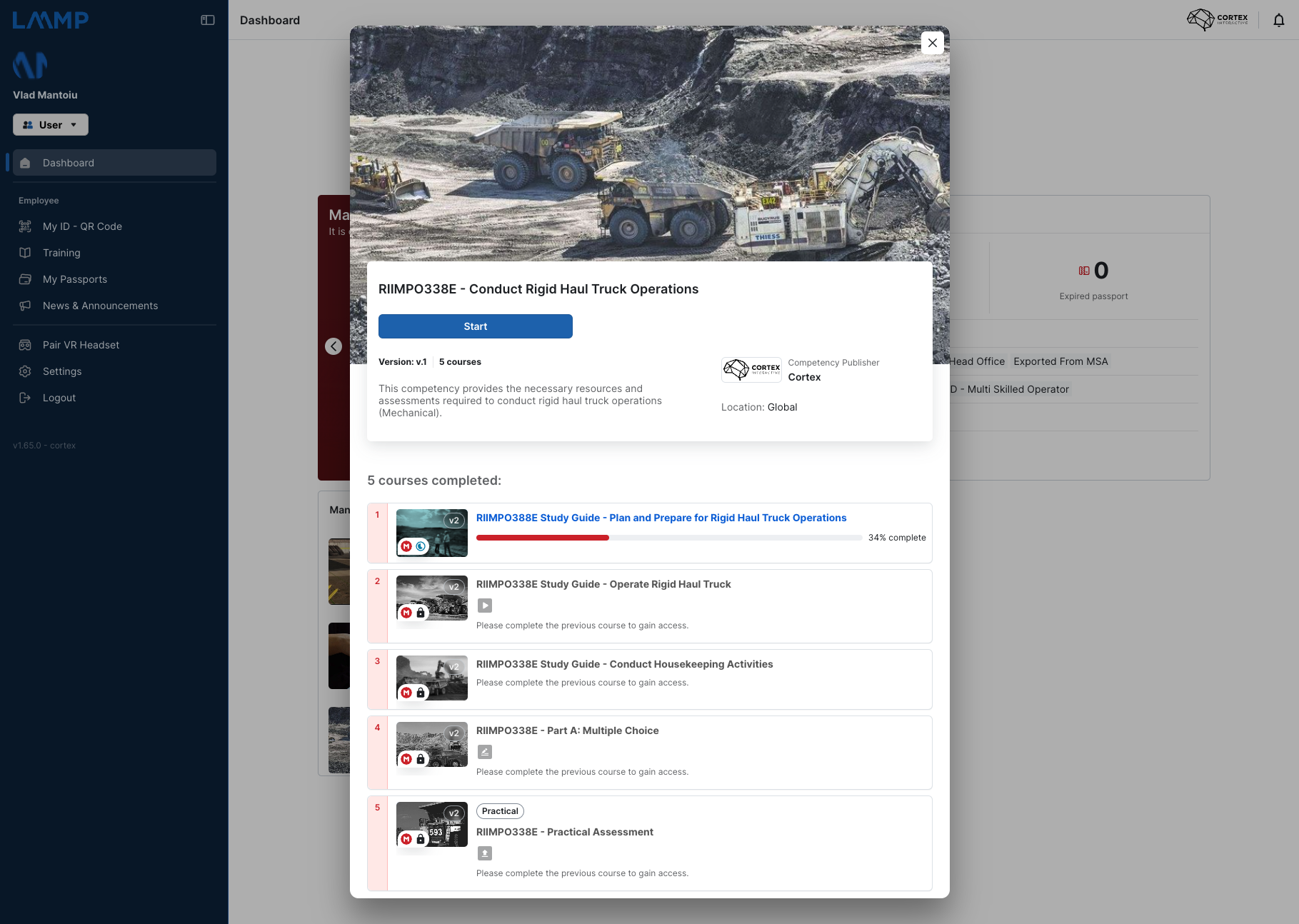Click the Exported From MSA tag
The height and width of the screenshot is (924, 1299).
coord(1060,361)
